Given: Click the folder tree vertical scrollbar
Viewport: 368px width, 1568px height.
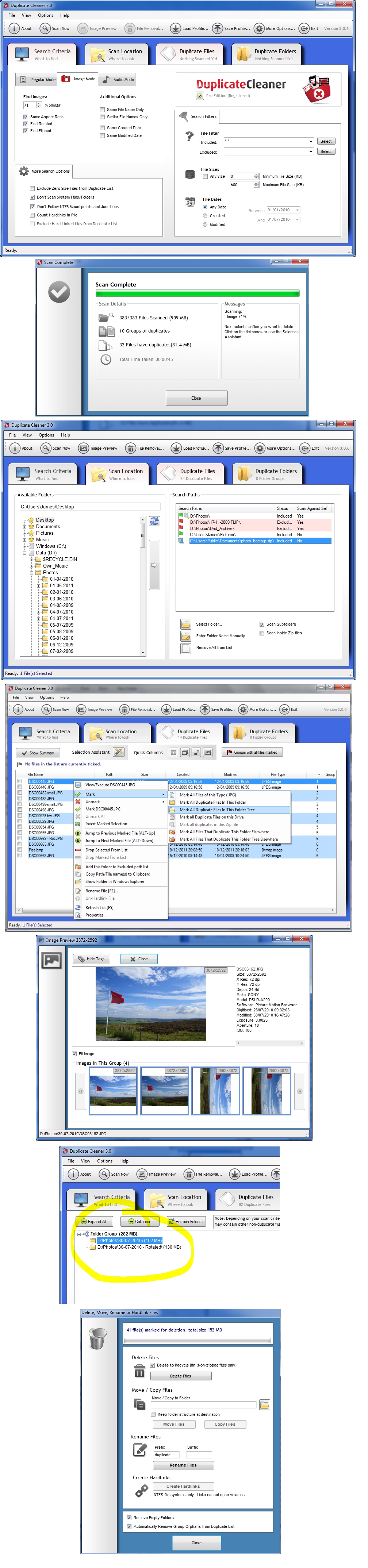Looking at the screenshot, I should [143, 585].
